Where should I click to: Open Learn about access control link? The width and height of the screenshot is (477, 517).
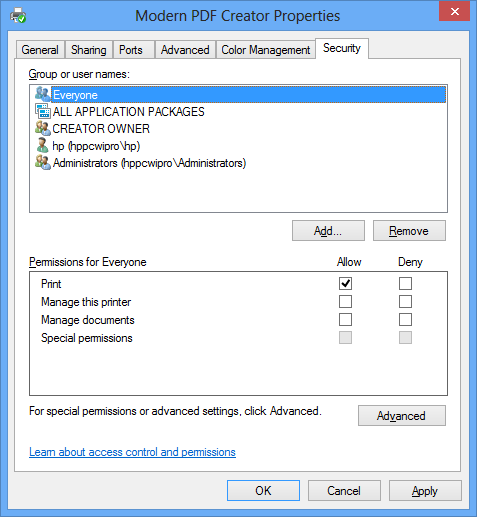[x=132, y=452]
